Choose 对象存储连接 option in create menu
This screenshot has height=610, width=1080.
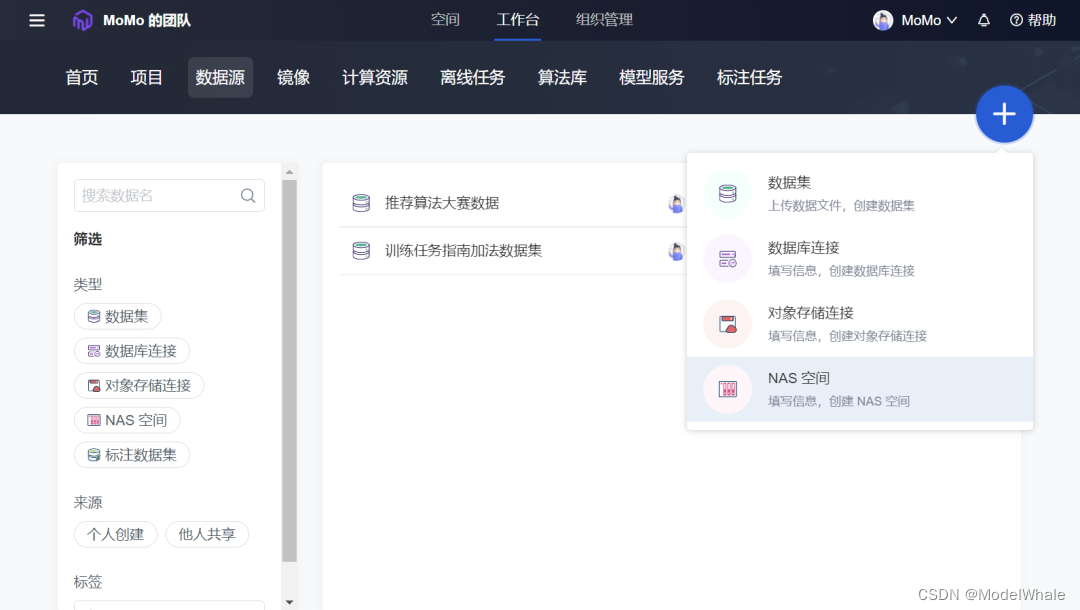point(860,324)
